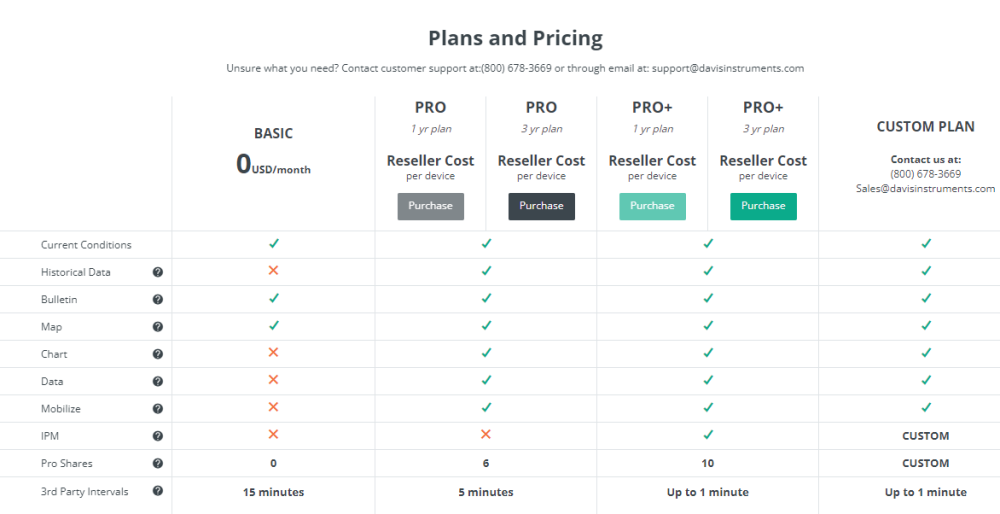The image size is (1000, 514).
Task: Click the question mark icon beside Map
Action: 158,327
